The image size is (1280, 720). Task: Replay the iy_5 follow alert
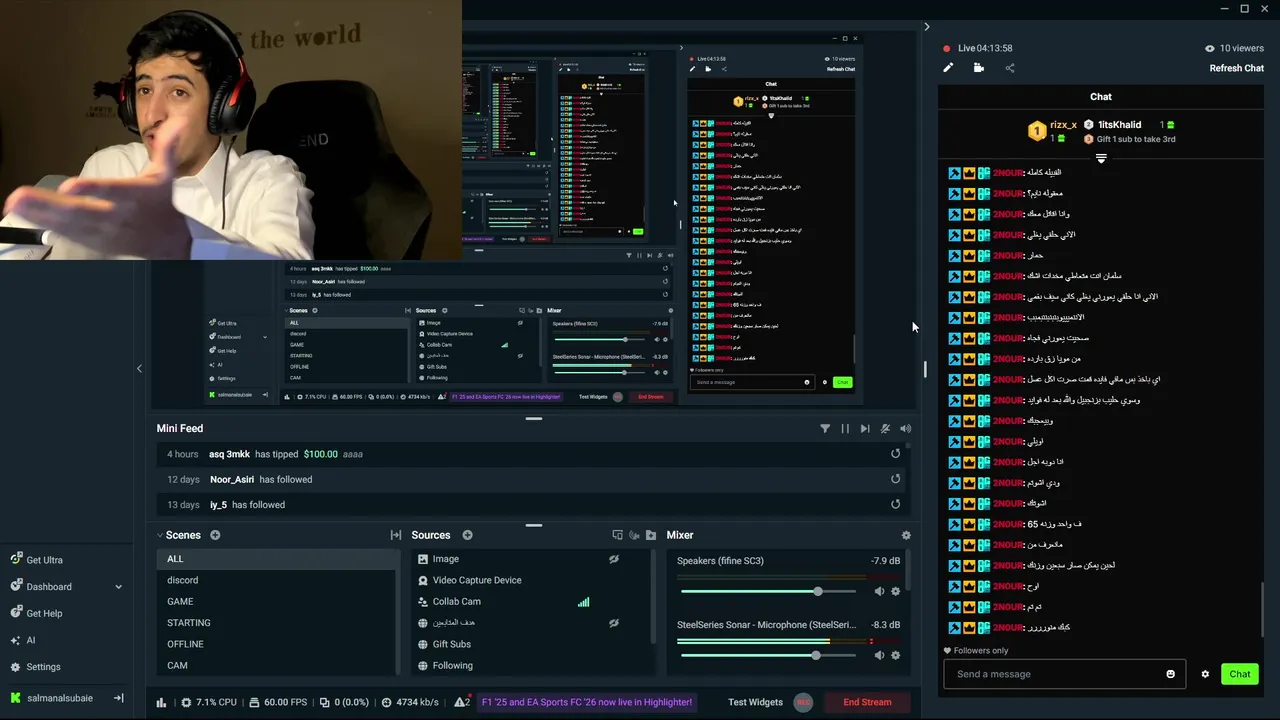(895, 504)
